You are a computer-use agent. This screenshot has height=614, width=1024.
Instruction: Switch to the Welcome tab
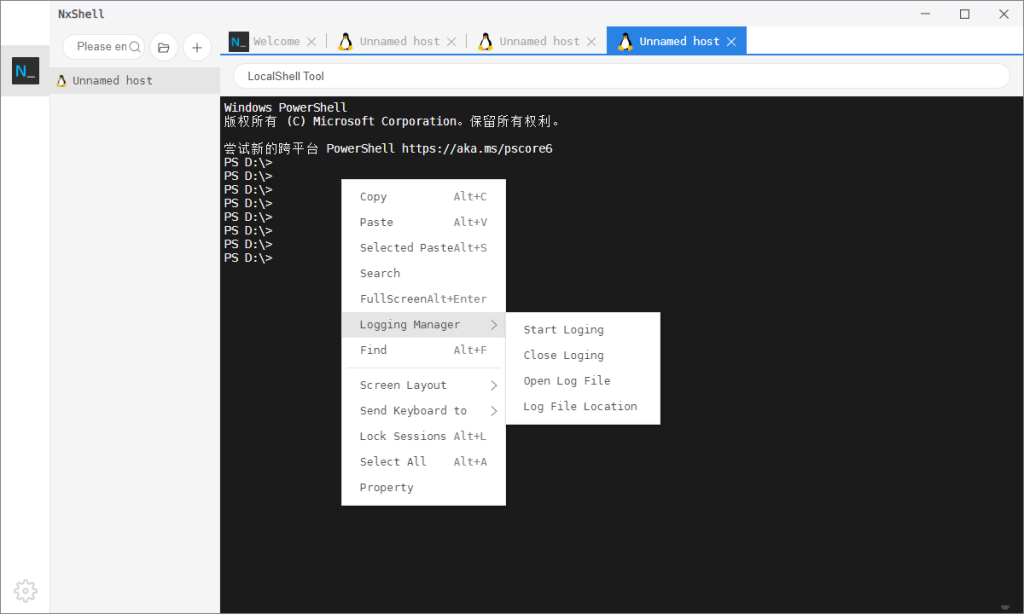tap(275, 41)
